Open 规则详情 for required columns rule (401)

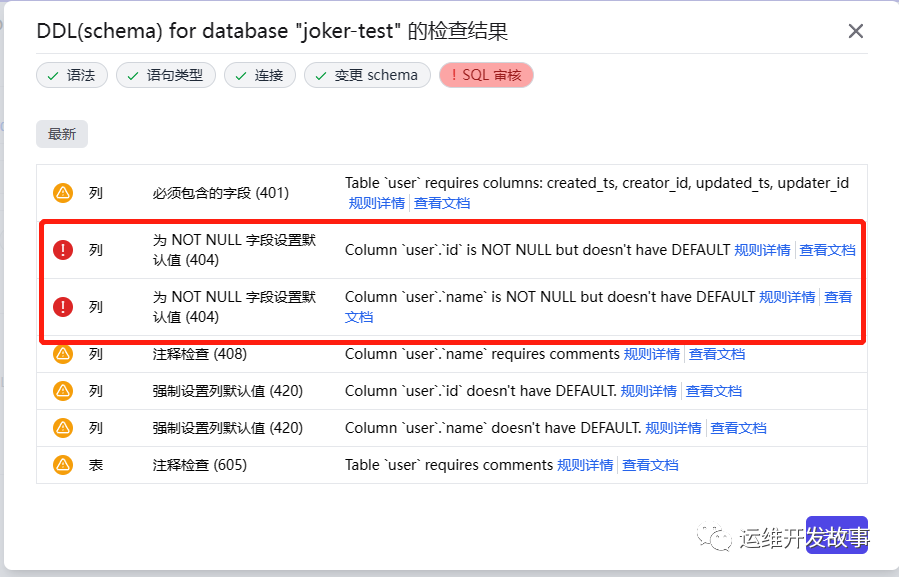(x=377, y=203)
